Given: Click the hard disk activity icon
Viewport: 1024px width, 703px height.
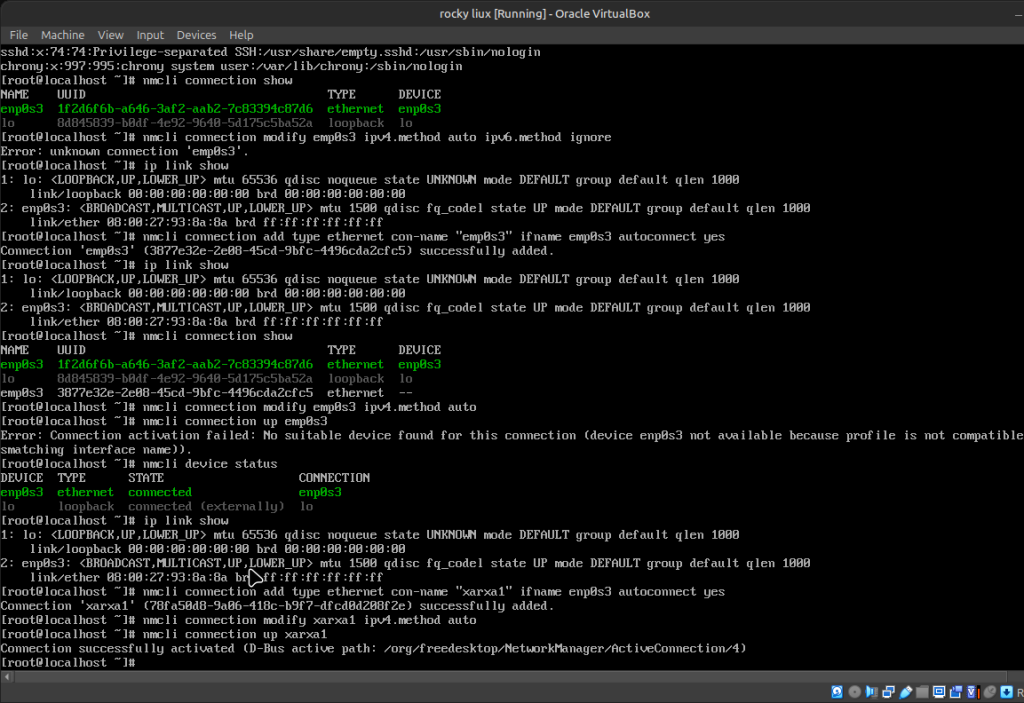Looking at the screenshot, I should click(837, 692).
